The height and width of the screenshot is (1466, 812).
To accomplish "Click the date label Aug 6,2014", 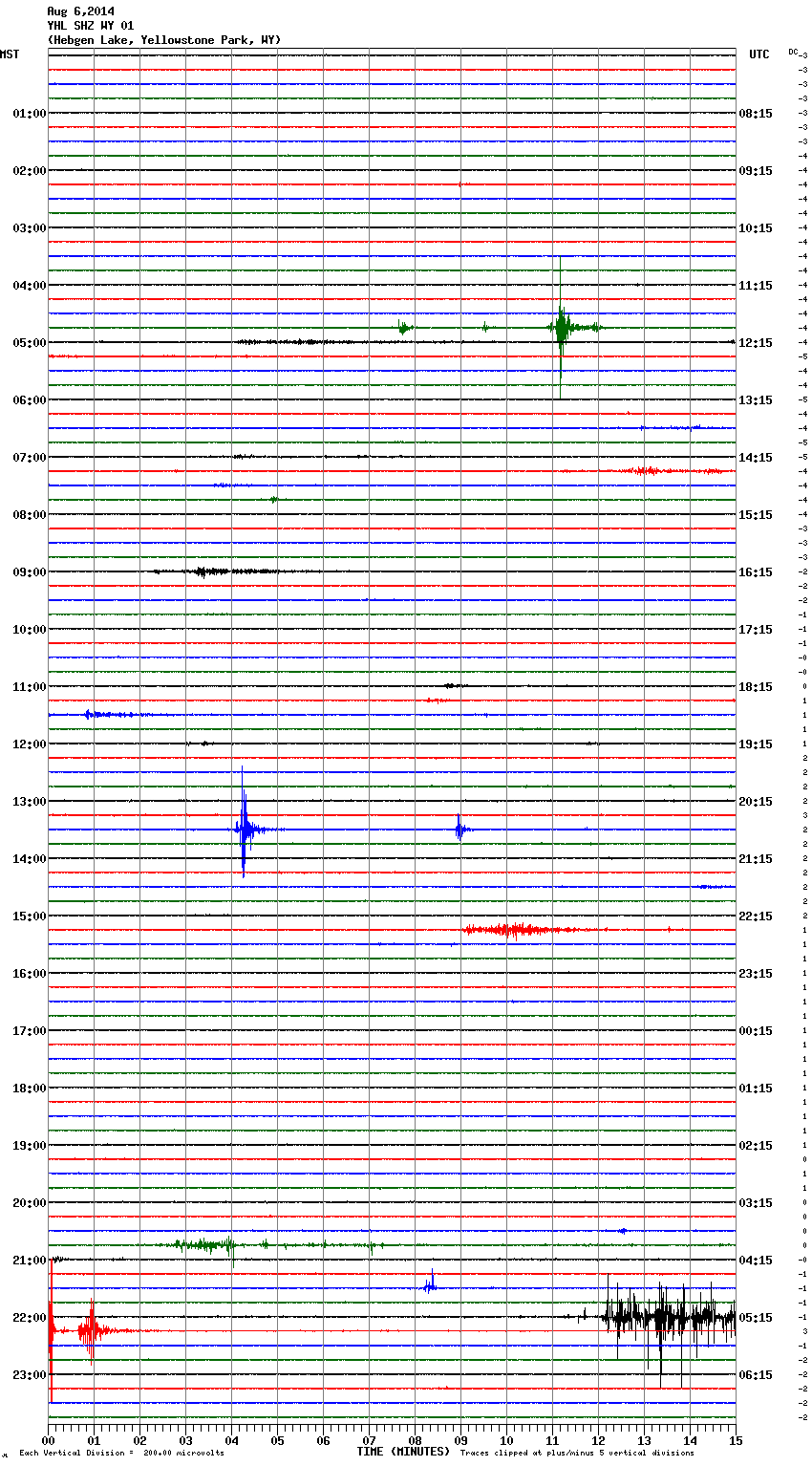I will click(x=80, y=11).
